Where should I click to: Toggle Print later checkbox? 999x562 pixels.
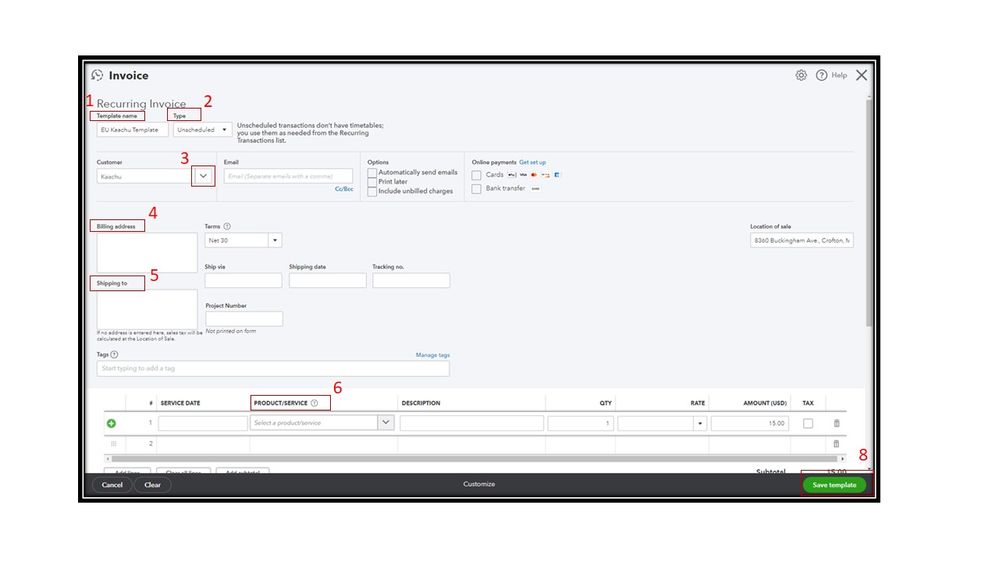click(x=372, y=182)
